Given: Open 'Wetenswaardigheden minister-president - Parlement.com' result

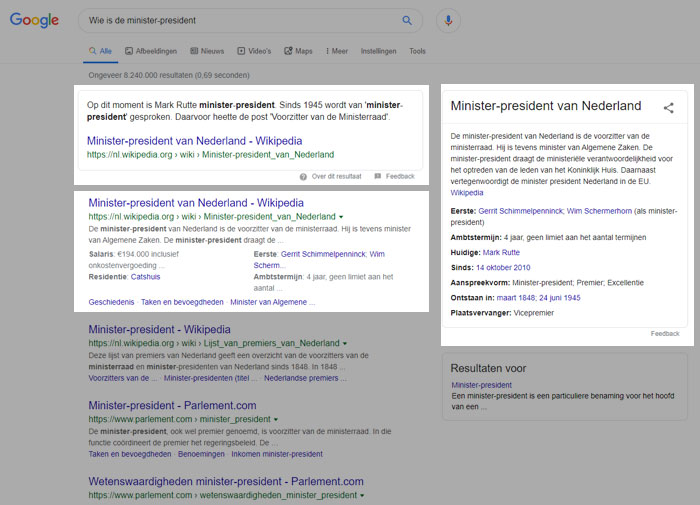Looking at the screenshot, I should point(226,481).
